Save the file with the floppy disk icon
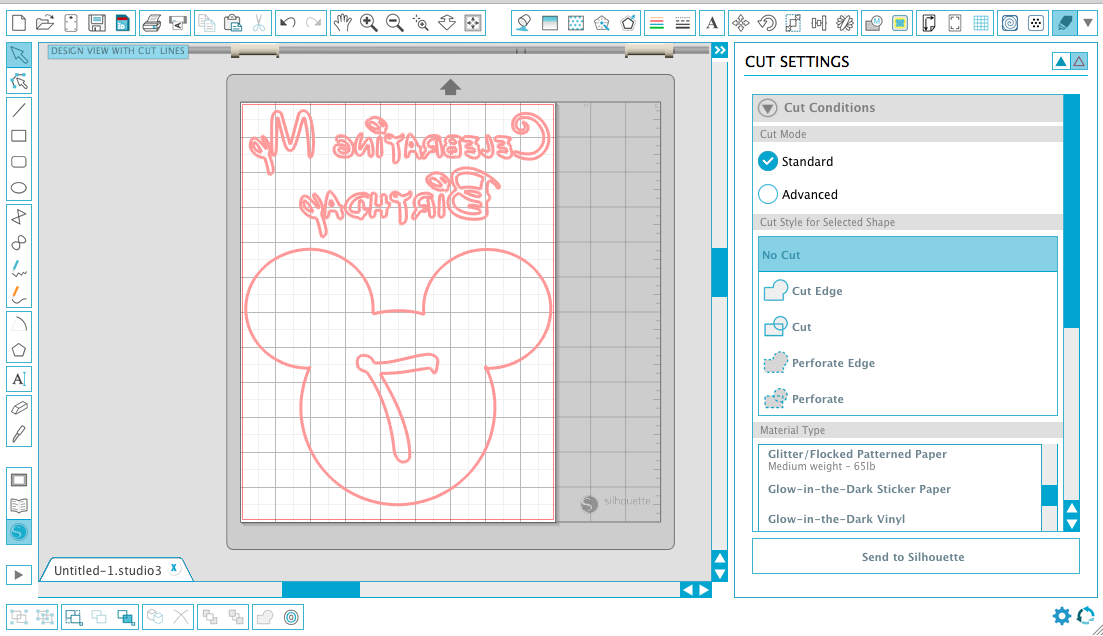Screen dimensions: 1103x636 [x=97, y=23]
